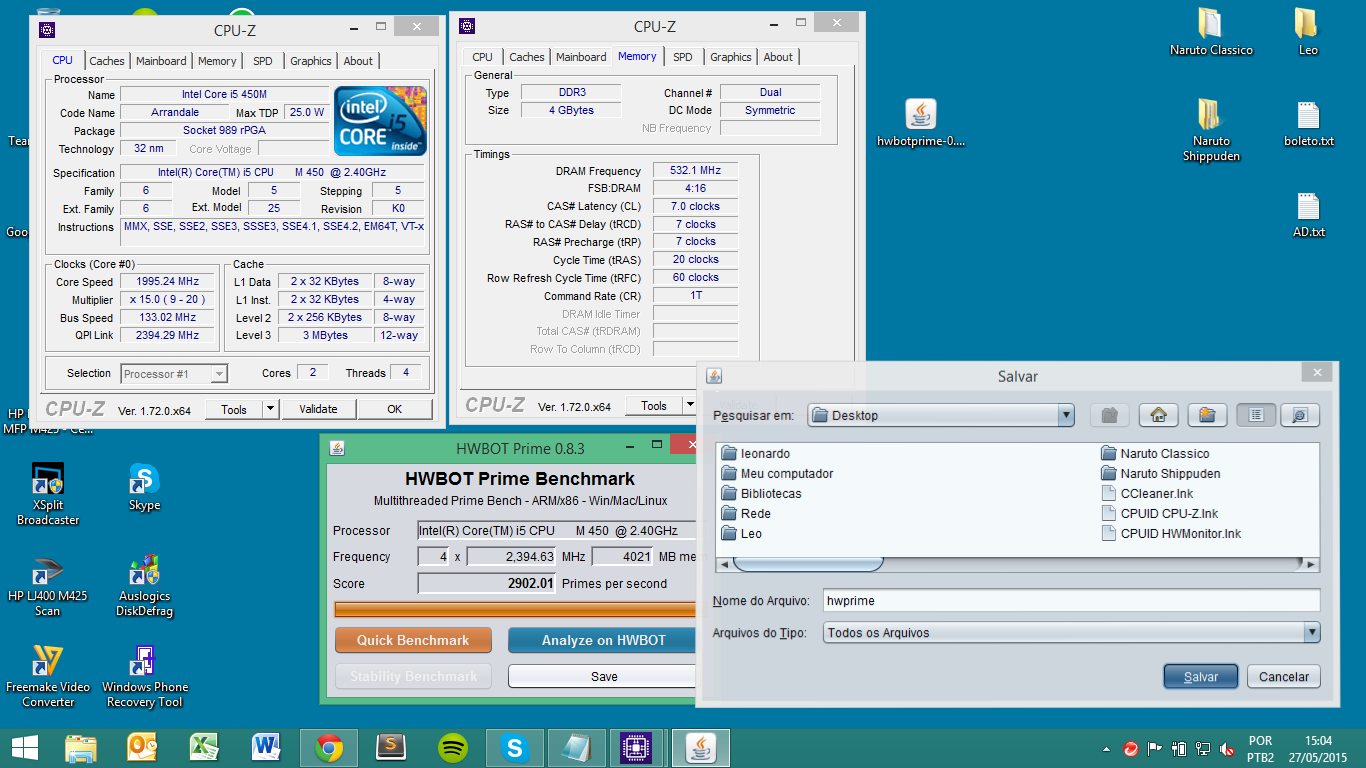Open Mainboard tab in left CPU-Z window

[161, 61]
